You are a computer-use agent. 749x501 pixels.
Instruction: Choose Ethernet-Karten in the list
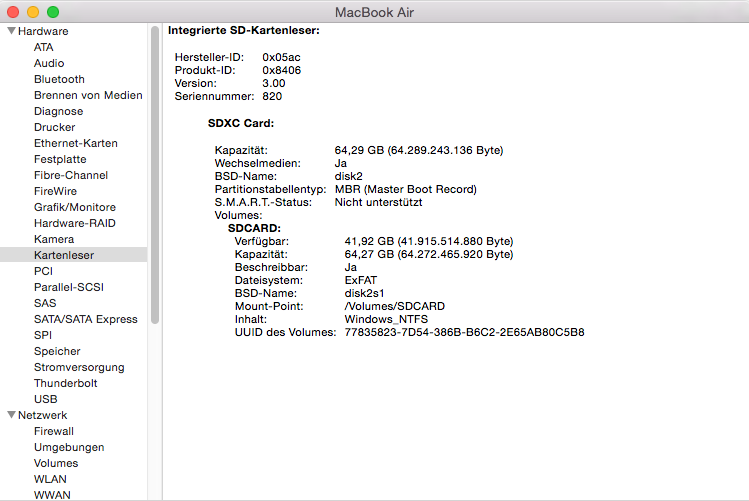coord(75,143)
